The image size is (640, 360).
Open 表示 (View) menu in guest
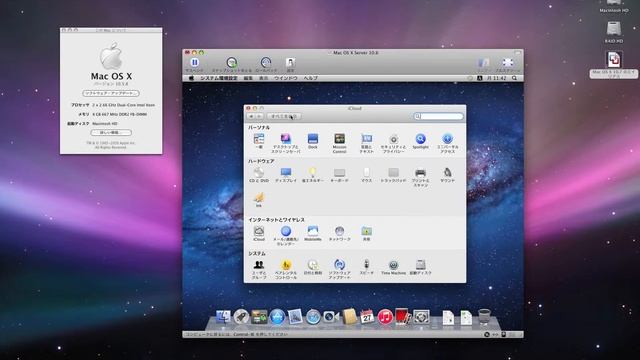[264, 78]
